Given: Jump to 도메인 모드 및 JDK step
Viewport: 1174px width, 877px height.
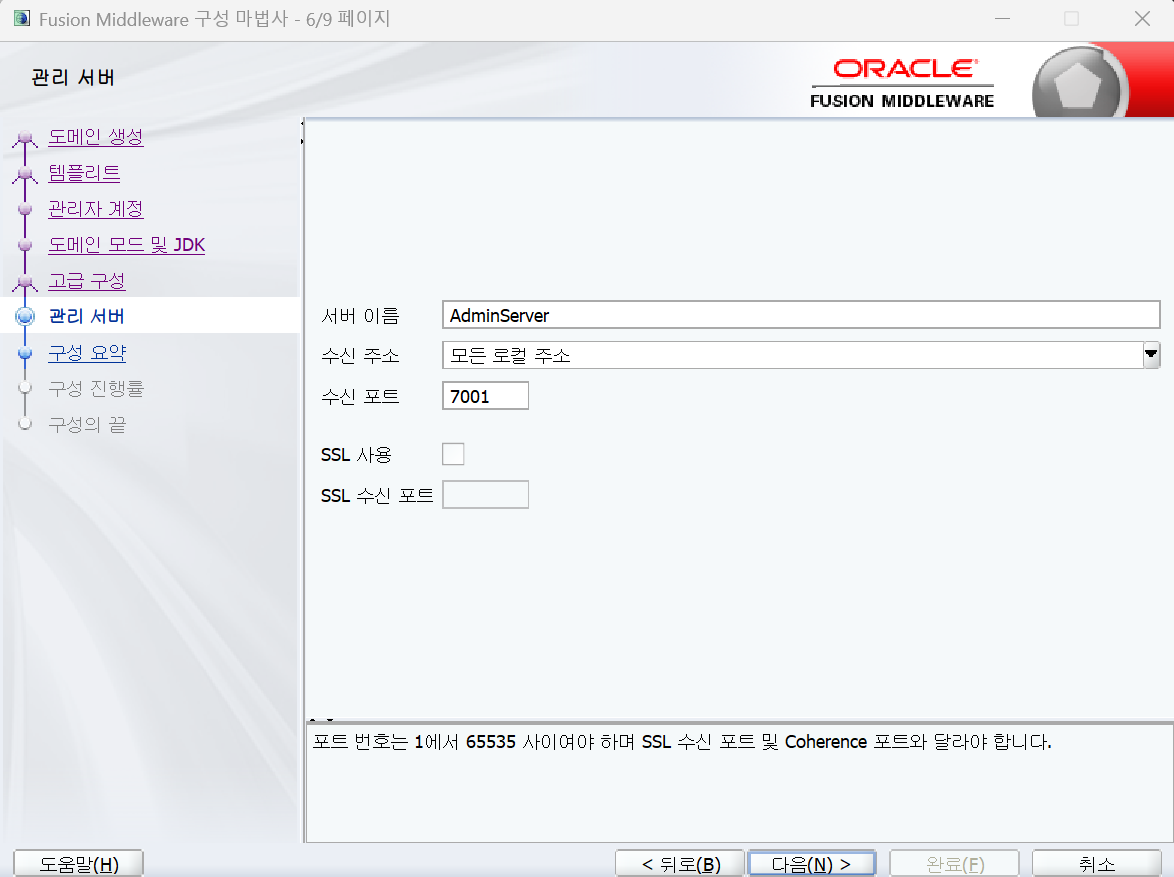Looking at the screenshot, I should [126, 245].
